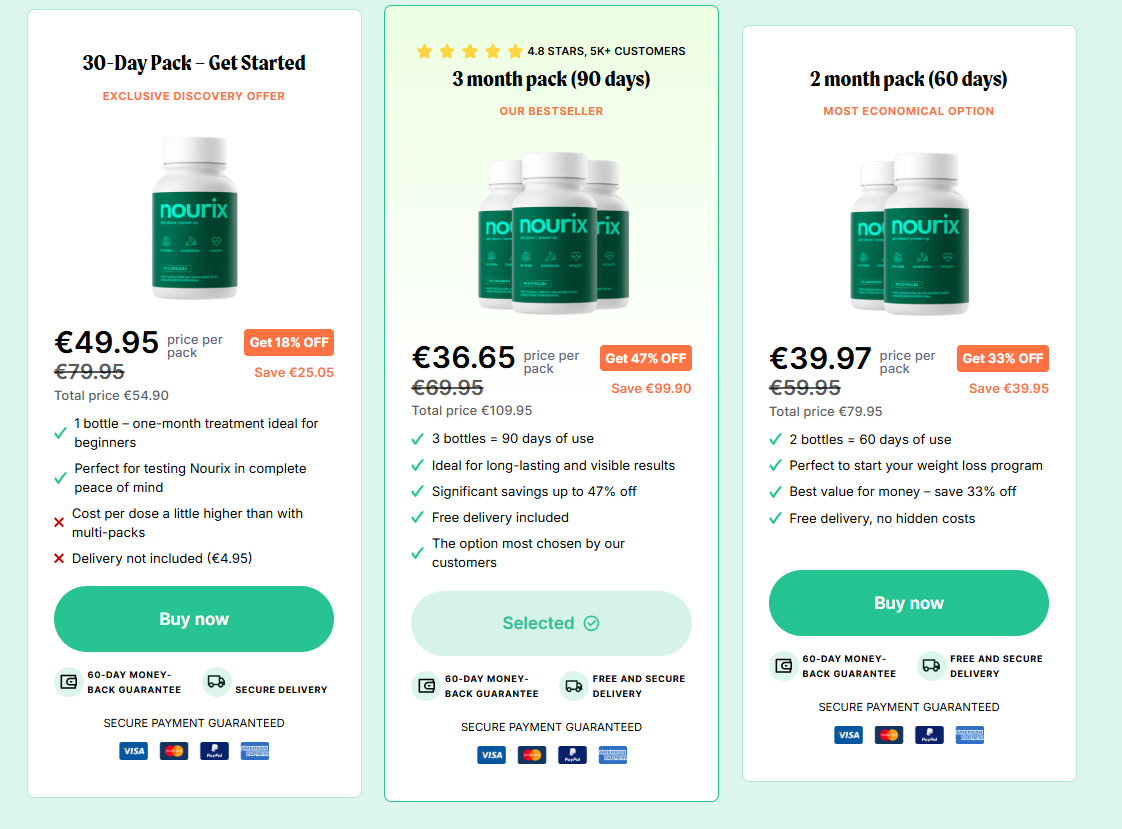Click the delivery truck icon in the 2 month pack card

point(931,666)
